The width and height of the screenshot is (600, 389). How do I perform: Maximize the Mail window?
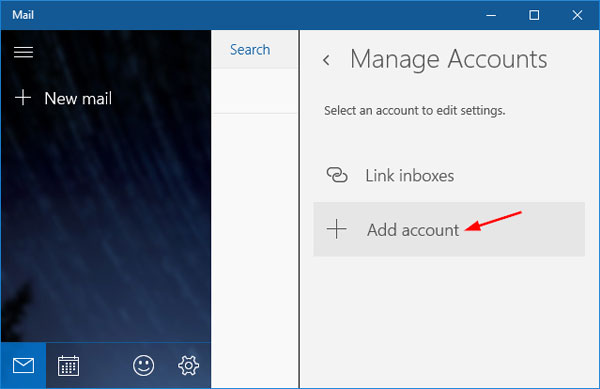click(x=534, y=15)
